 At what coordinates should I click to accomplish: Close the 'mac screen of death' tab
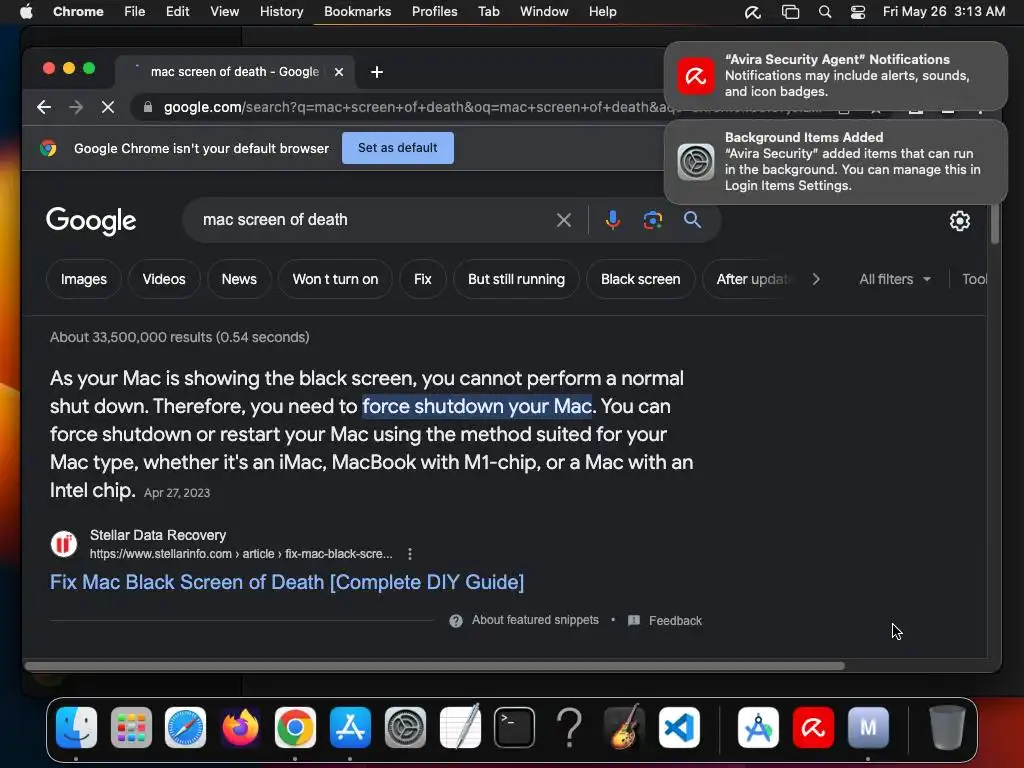[x=339, y=72]
